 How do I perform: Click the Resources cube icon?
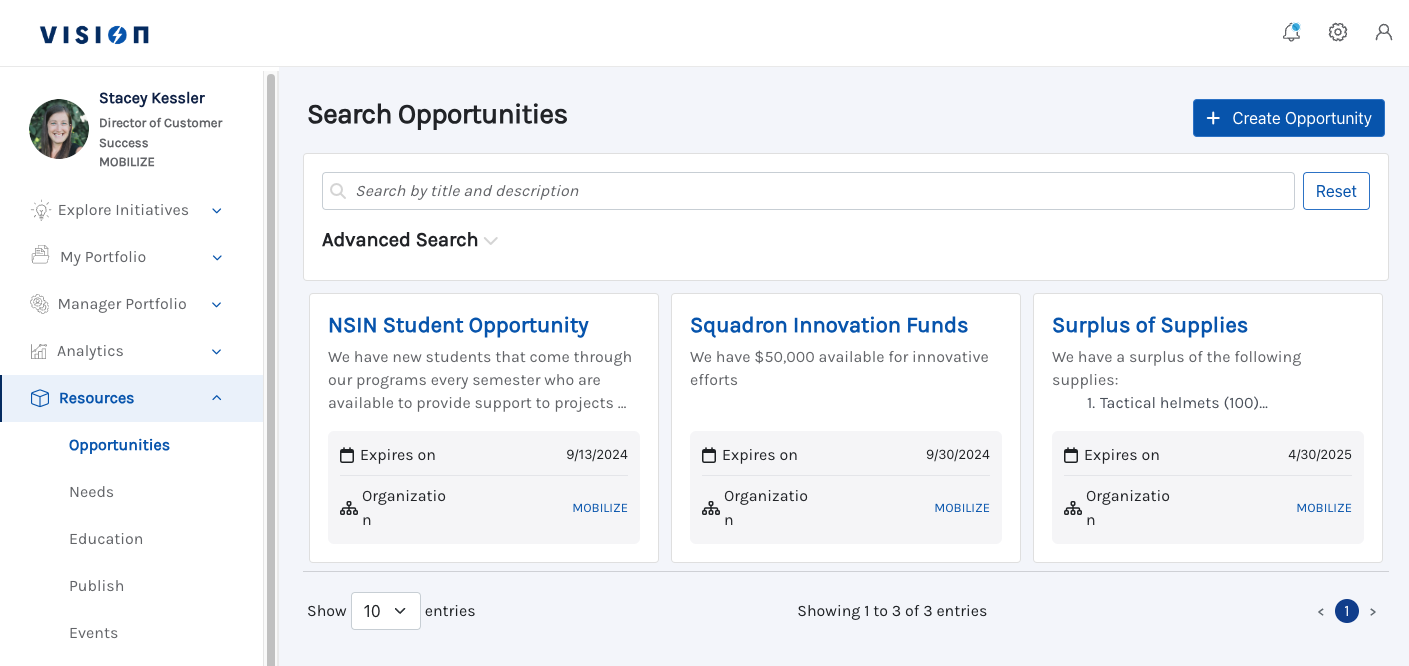tap(40, 398)
